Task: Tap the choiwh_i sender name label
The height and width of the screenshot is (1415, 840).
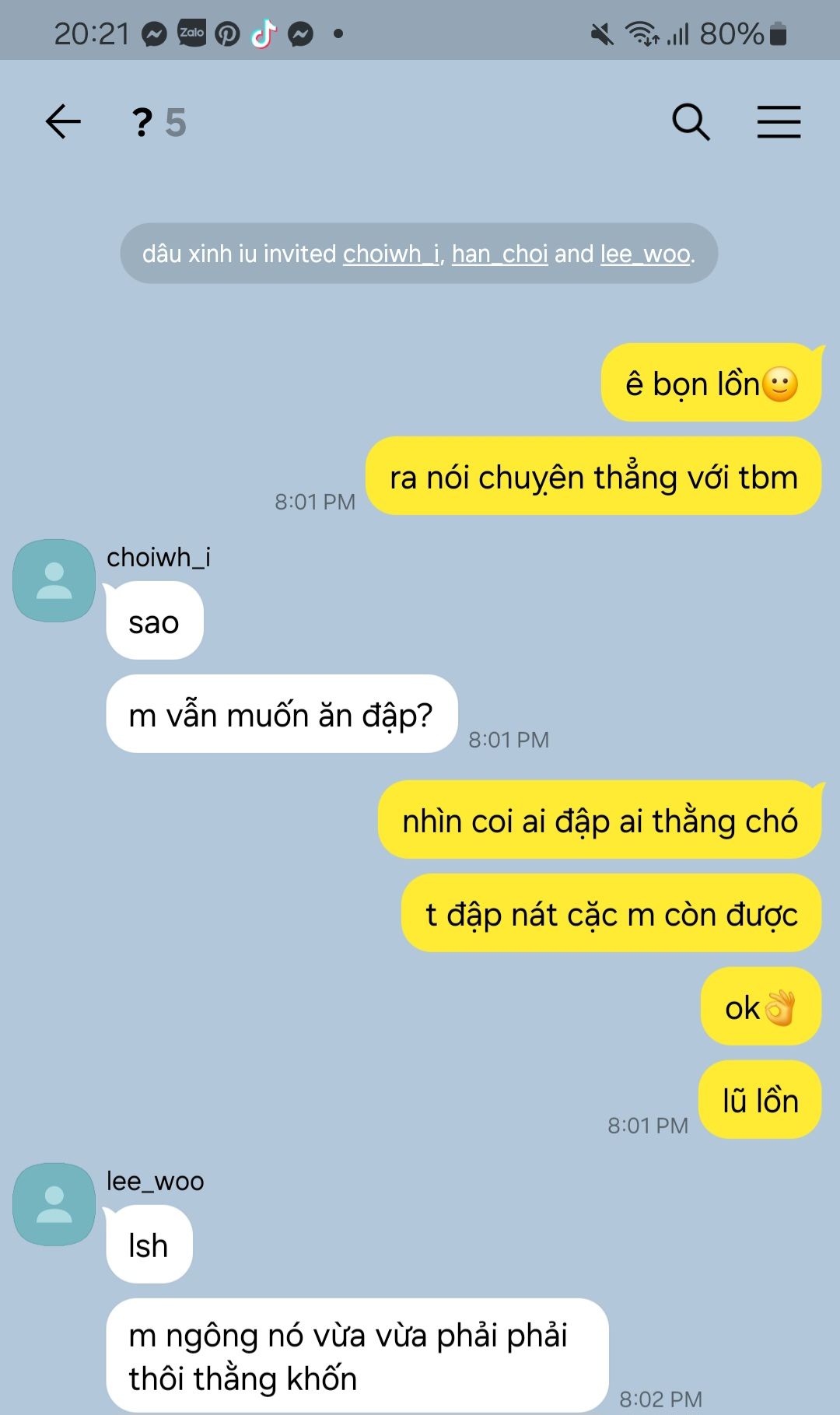Action: pos(159,557)
